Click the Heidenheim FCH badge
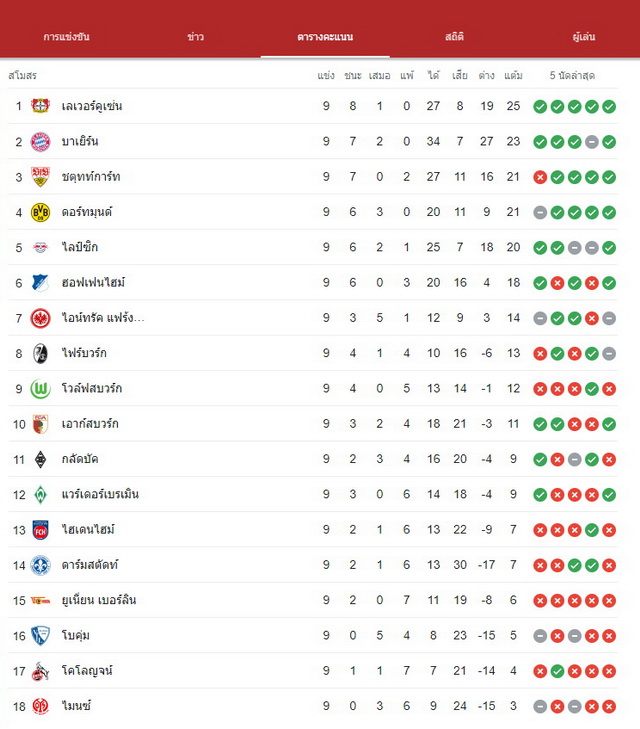The height and width of the screenshot is (729, 640). (40, 530)
